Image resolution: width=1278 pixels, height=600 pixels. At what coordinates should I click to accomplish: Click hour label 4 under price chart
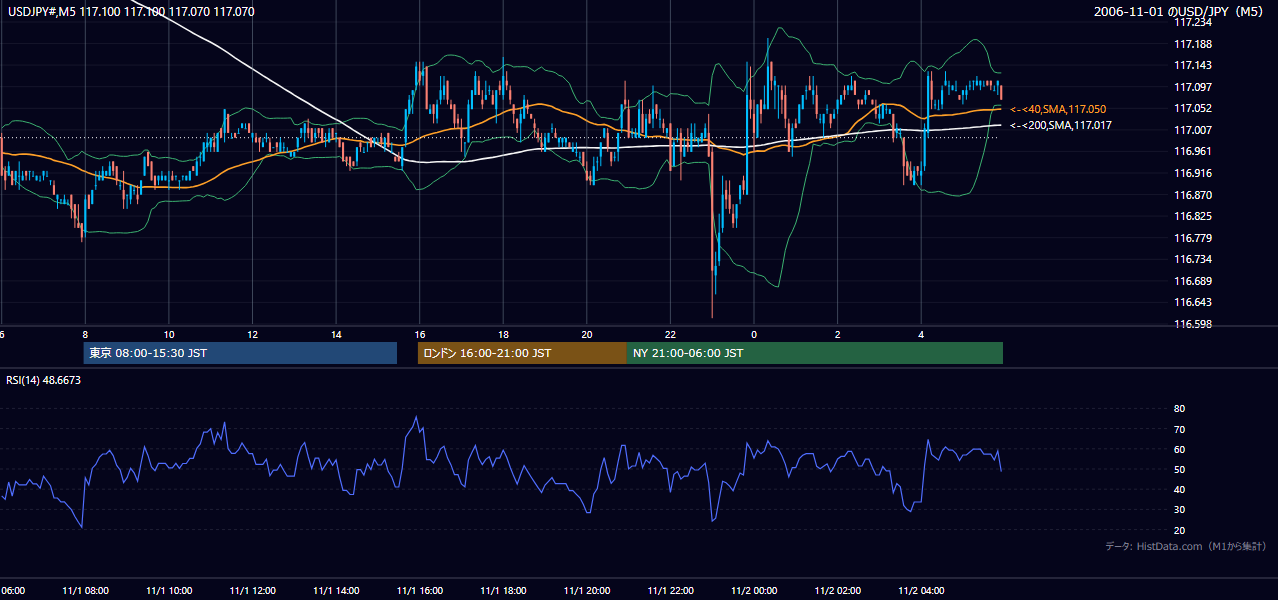tap(921, 334)
